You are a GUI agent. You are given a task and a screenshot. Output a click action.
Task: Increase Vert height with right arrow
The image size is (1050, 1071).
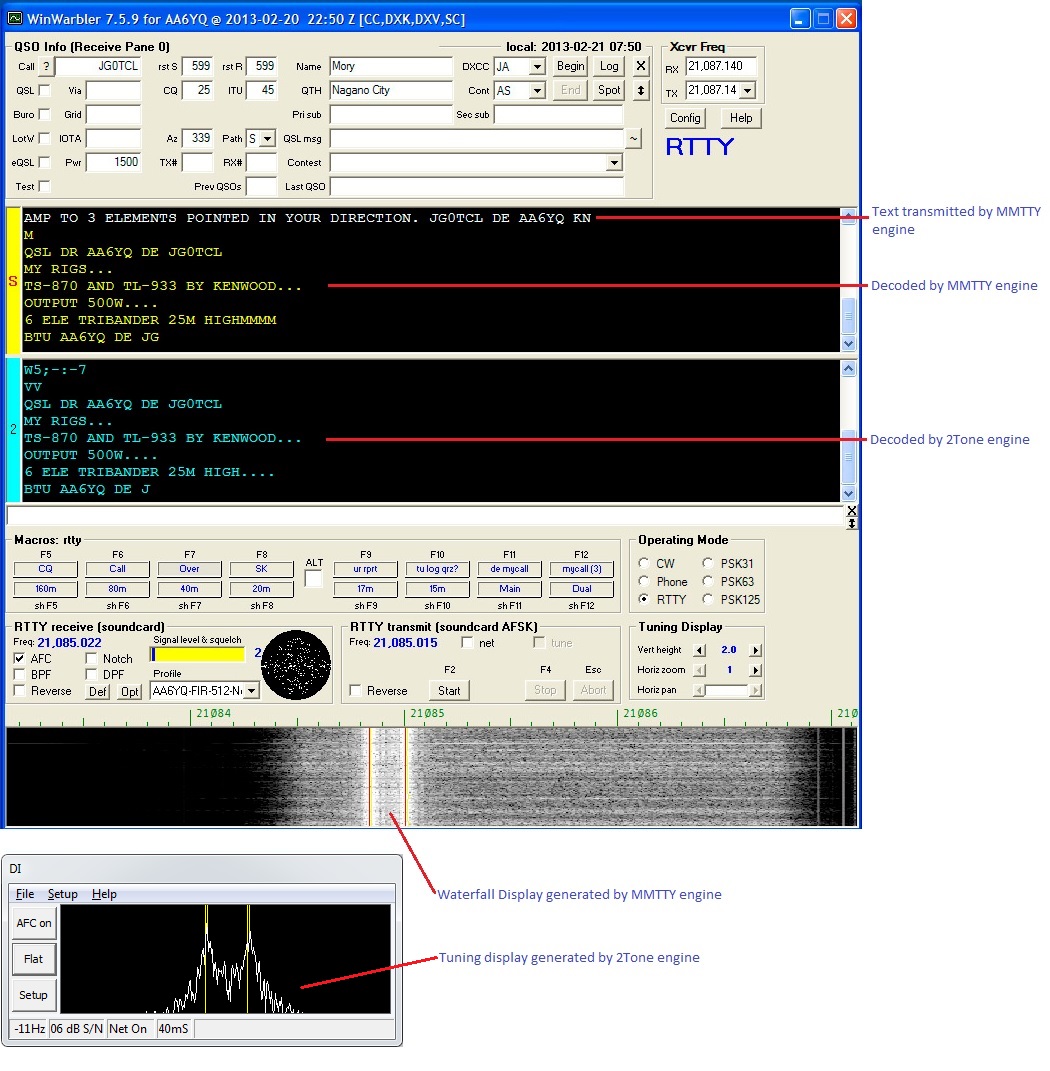[755, 650]
